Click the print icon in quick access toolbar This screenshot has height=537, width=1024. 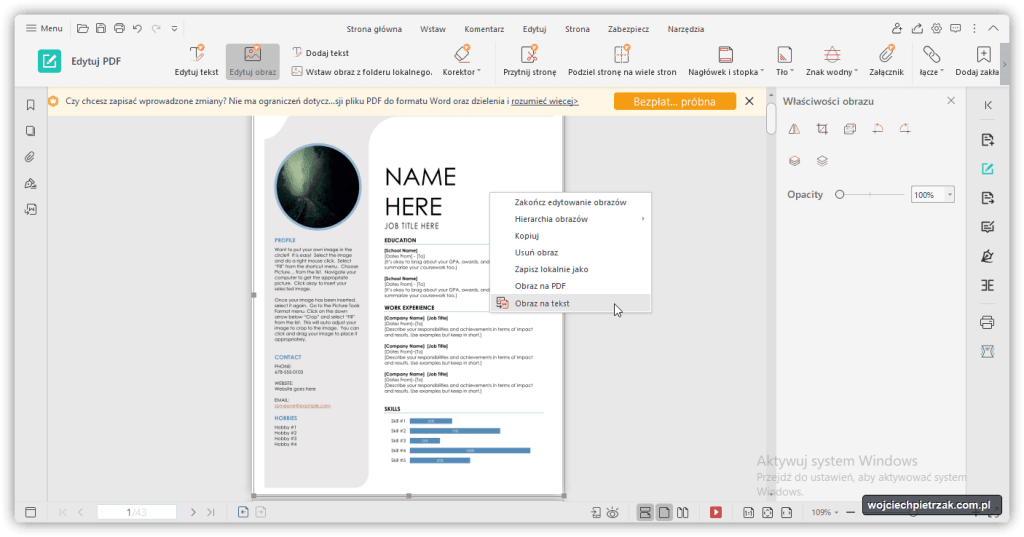(x=119, y=28)
